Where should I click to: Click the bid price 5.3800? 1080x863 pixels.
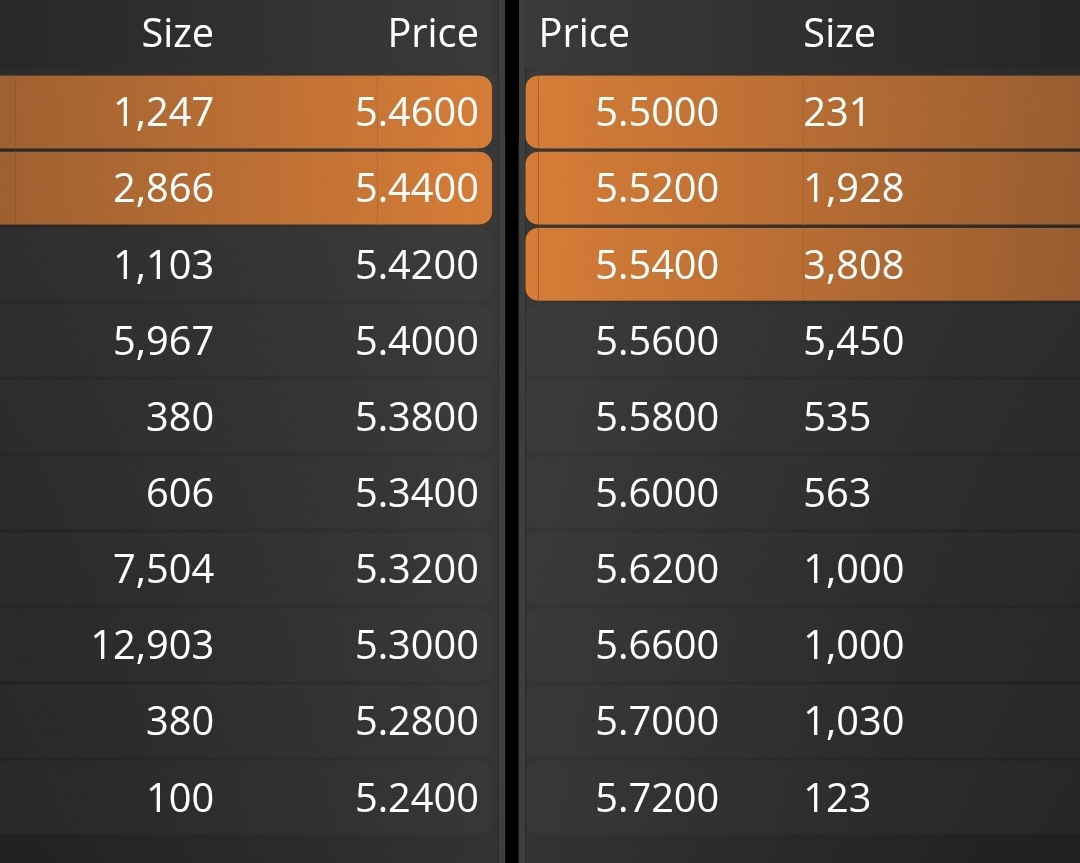tap(417, 417)
